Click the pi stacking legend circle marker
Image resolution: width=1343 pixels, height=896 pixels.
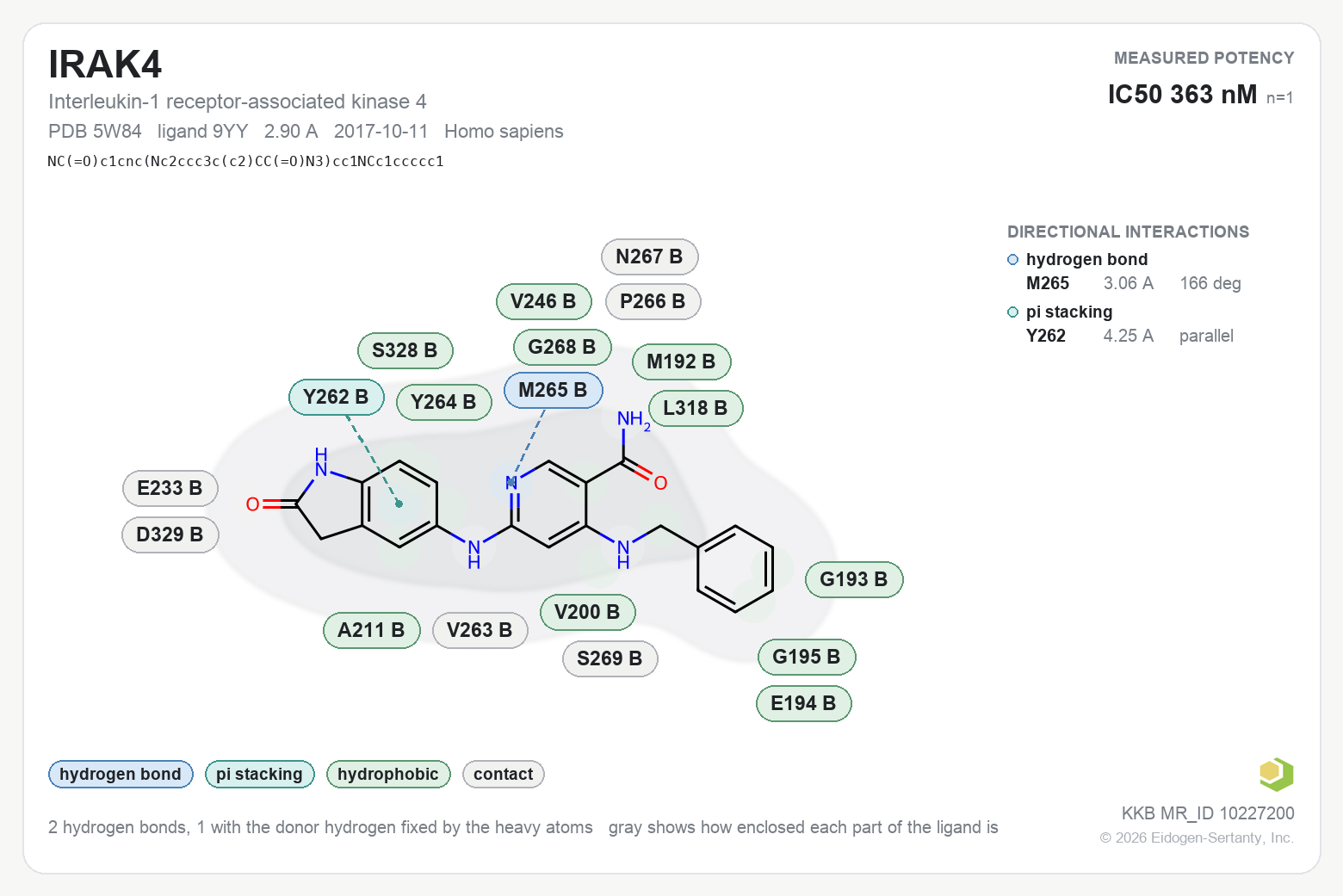pos(1013,312)
